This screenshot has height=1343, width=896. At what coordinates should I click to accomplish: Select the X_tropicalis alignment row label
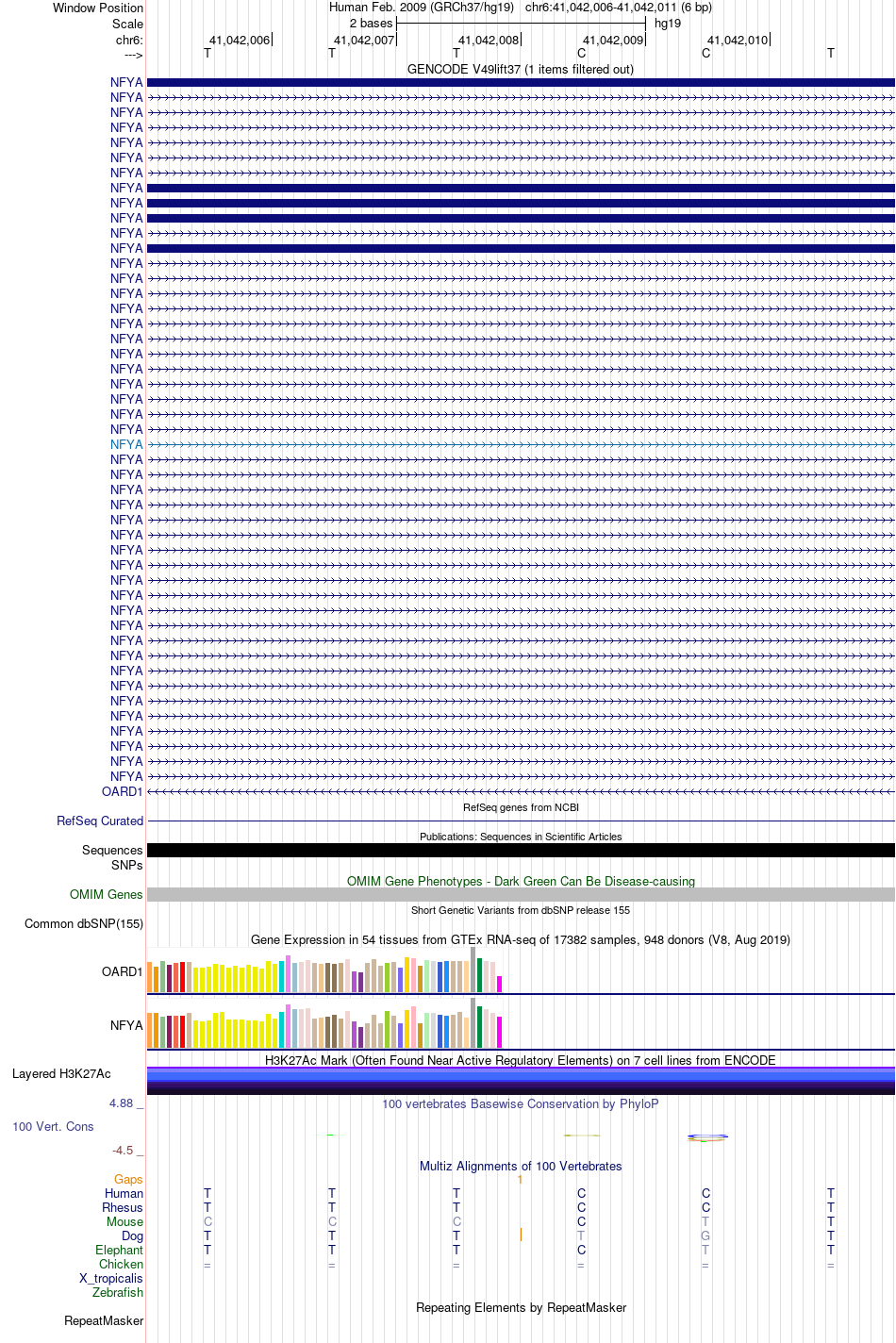coord(111,1278)
